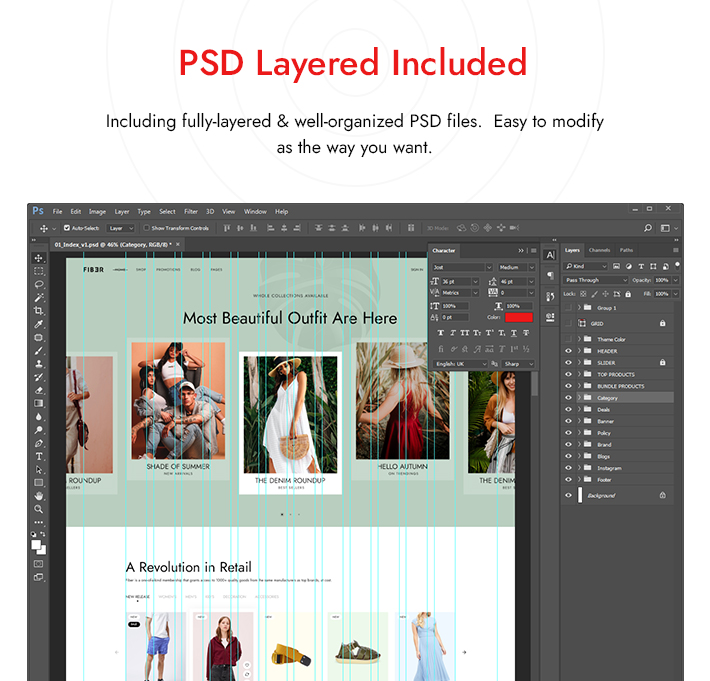Open the Layers panel options menu

676,250
